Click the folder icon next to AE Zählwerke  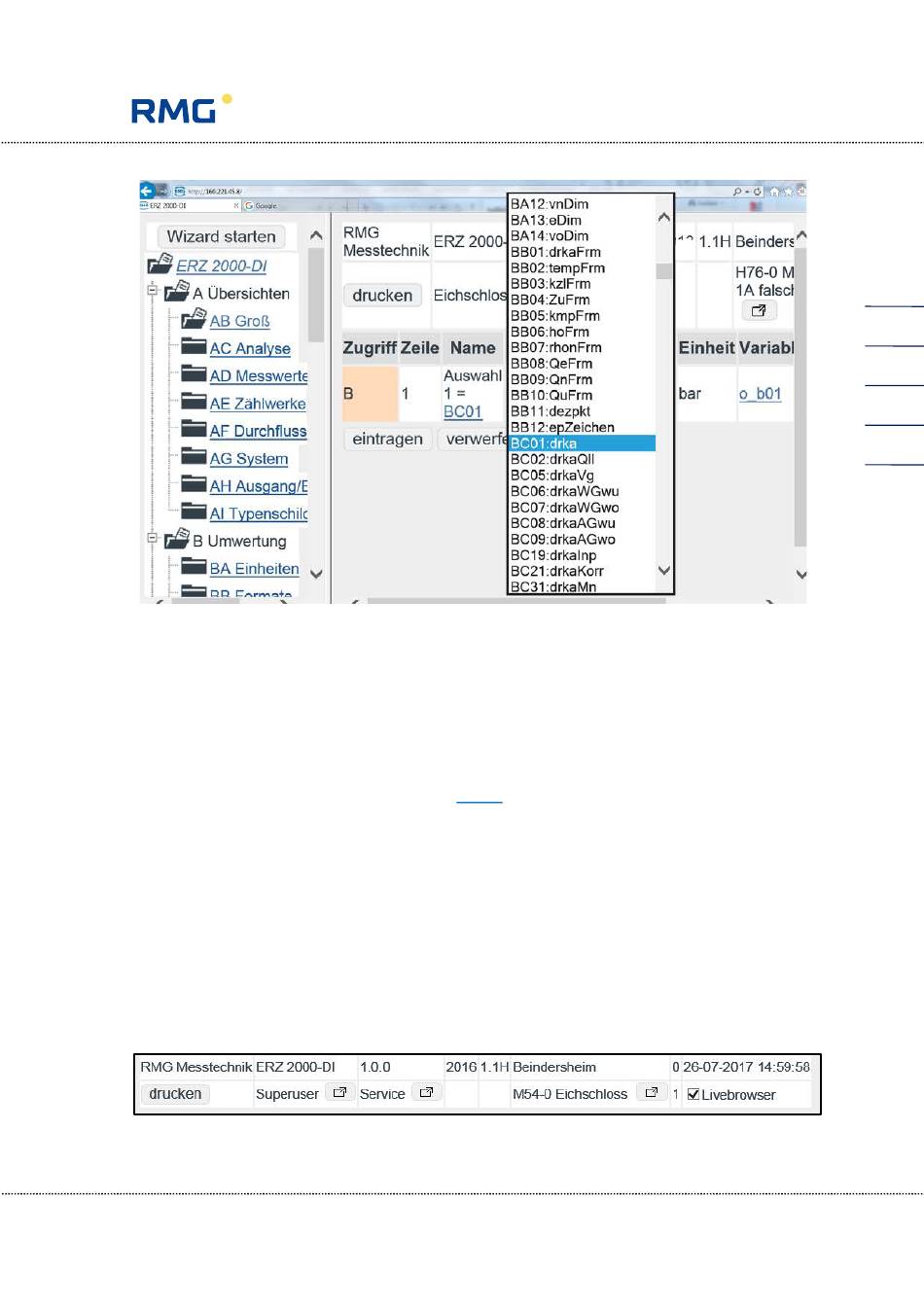point(194,401)
